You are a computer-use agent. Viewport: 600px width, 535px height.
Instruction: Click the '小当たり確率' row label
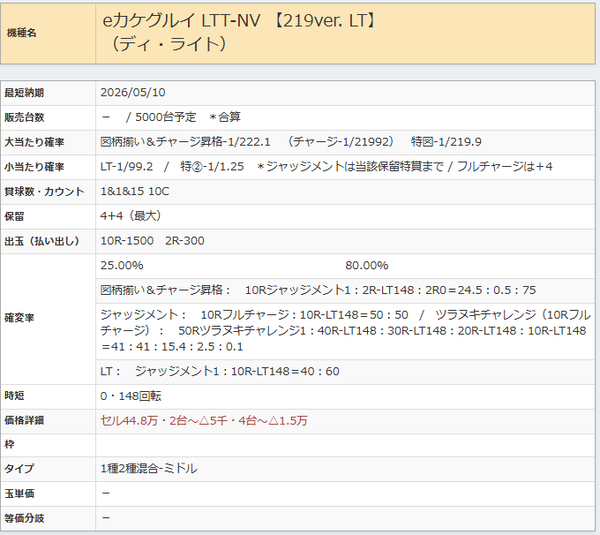(34, 167)
